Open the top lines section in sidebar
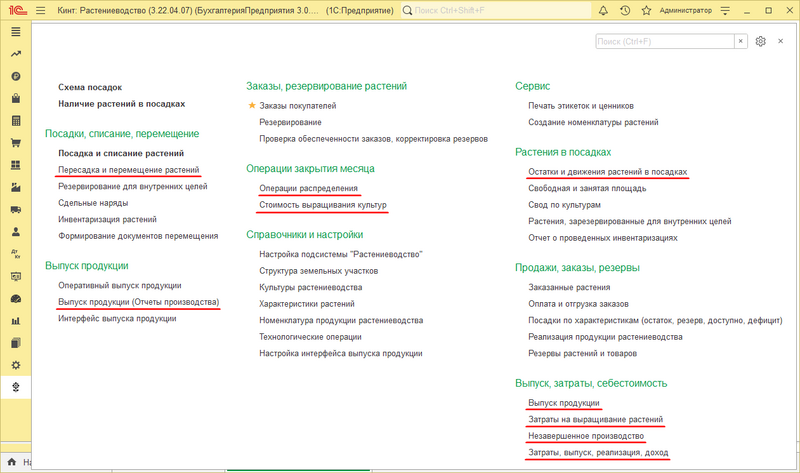The width and height of the screenshot is (800, 473). click(x=16, y=32)
